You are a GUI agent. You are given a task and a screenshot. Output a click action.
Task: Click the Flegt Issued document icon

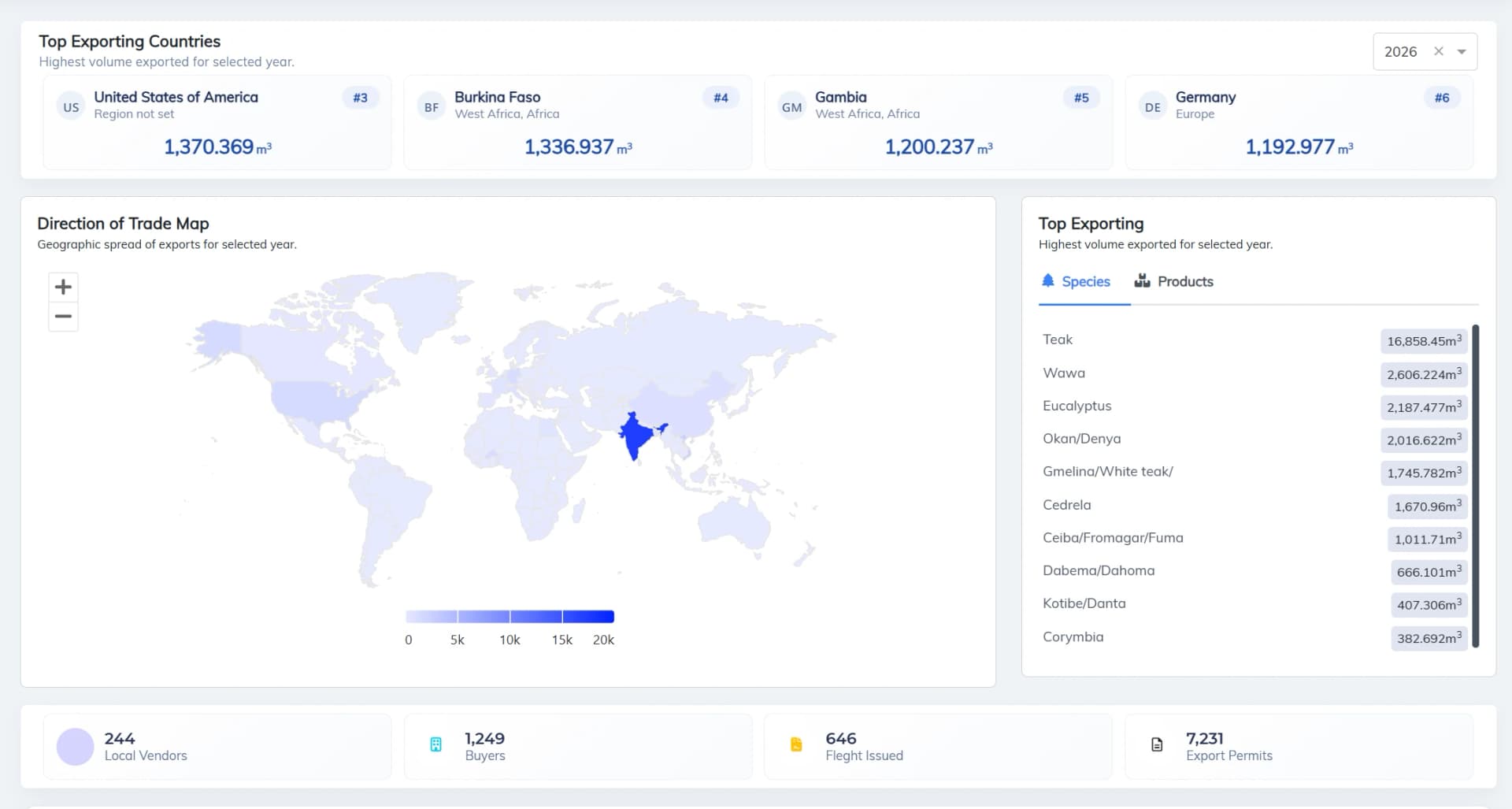[796, 744]
